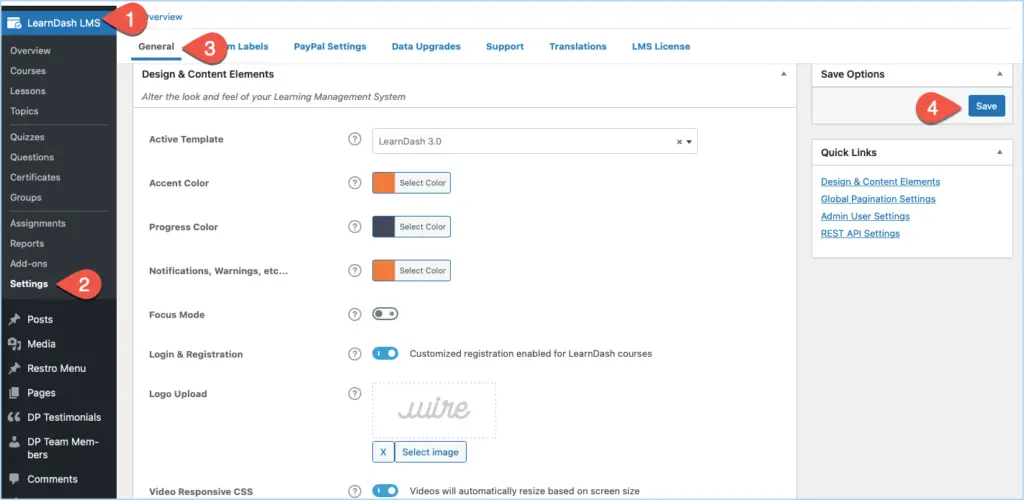The width and height of the screenshot is (1024, 500).
Task: Collapse the Quick Links panel
Action: pyautogui.click(x=999, y=152)
